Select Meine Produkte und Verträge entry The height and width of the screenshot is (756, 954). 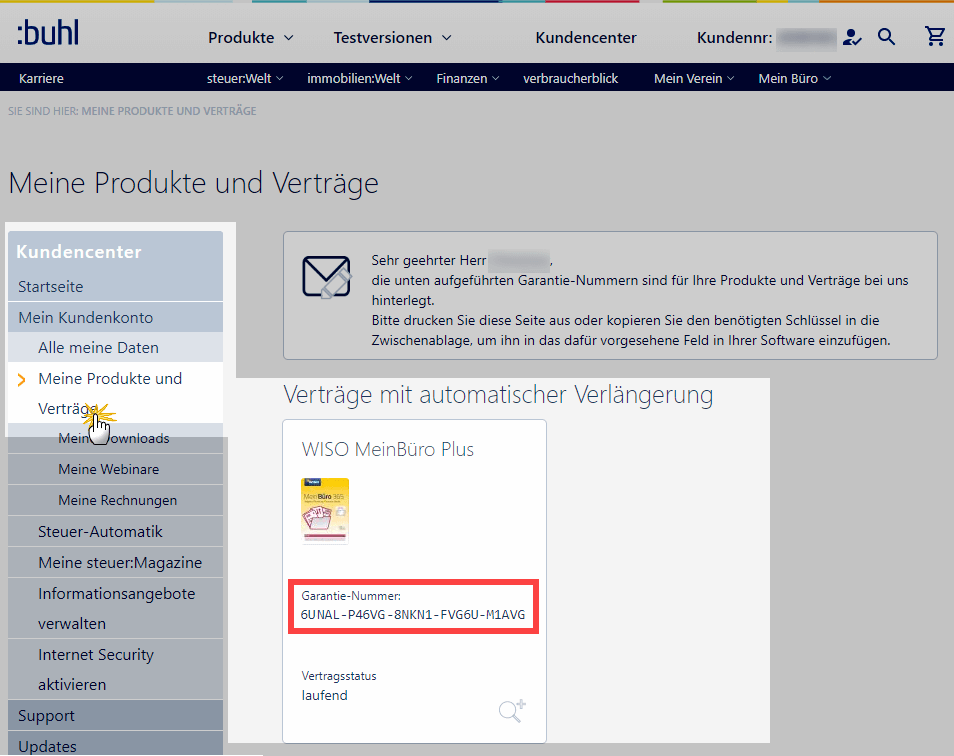(x=116, y=393)
